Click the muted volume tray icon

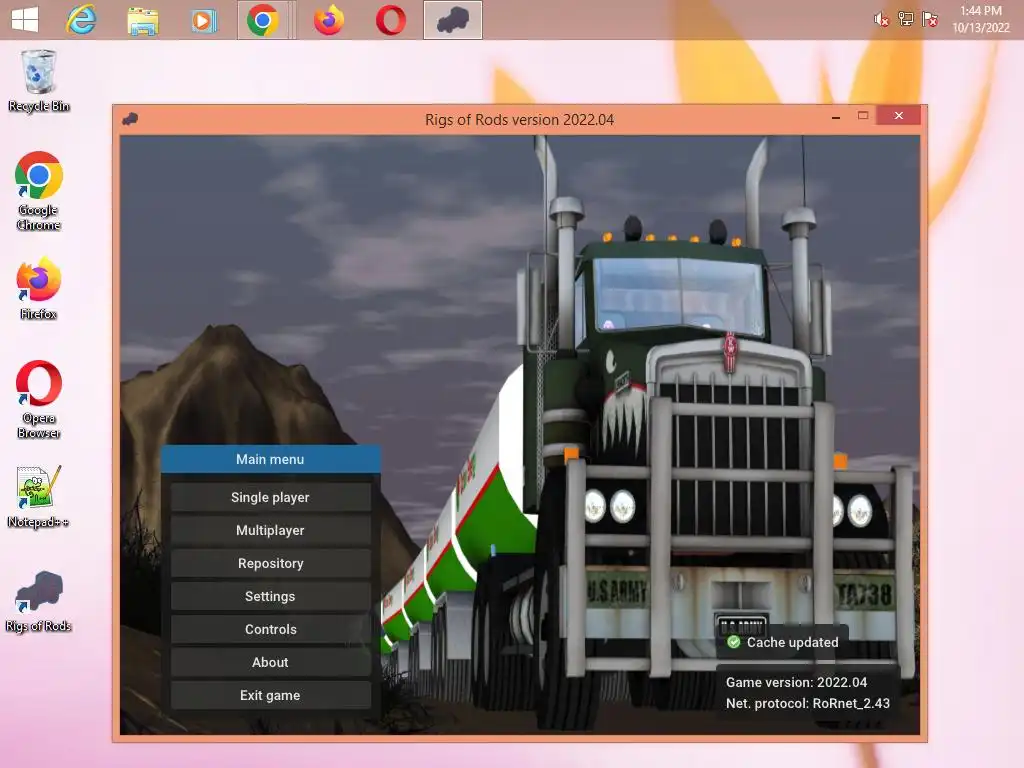pyautogui.click(x=881, y=20)
